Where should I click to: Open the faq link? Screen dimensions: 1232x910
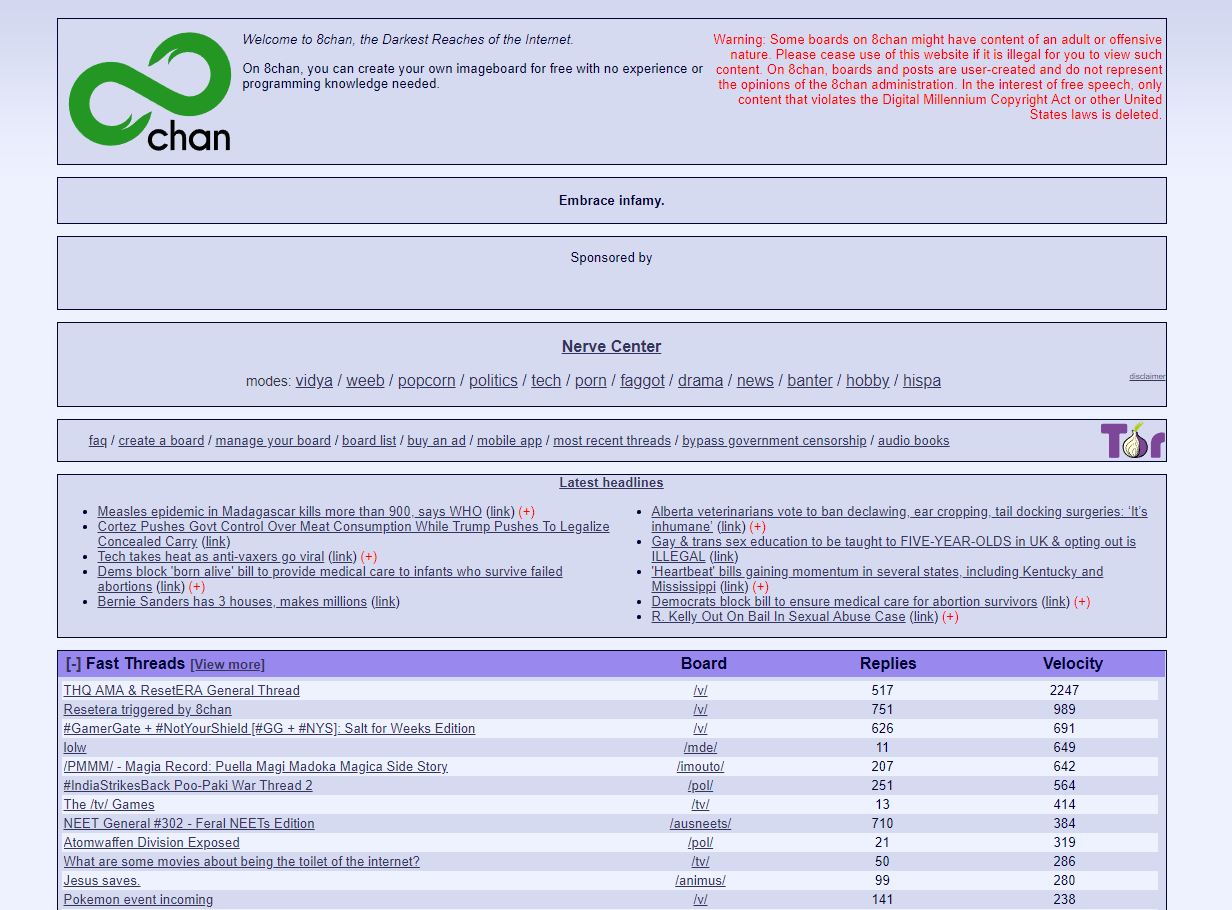pos(98,441)
